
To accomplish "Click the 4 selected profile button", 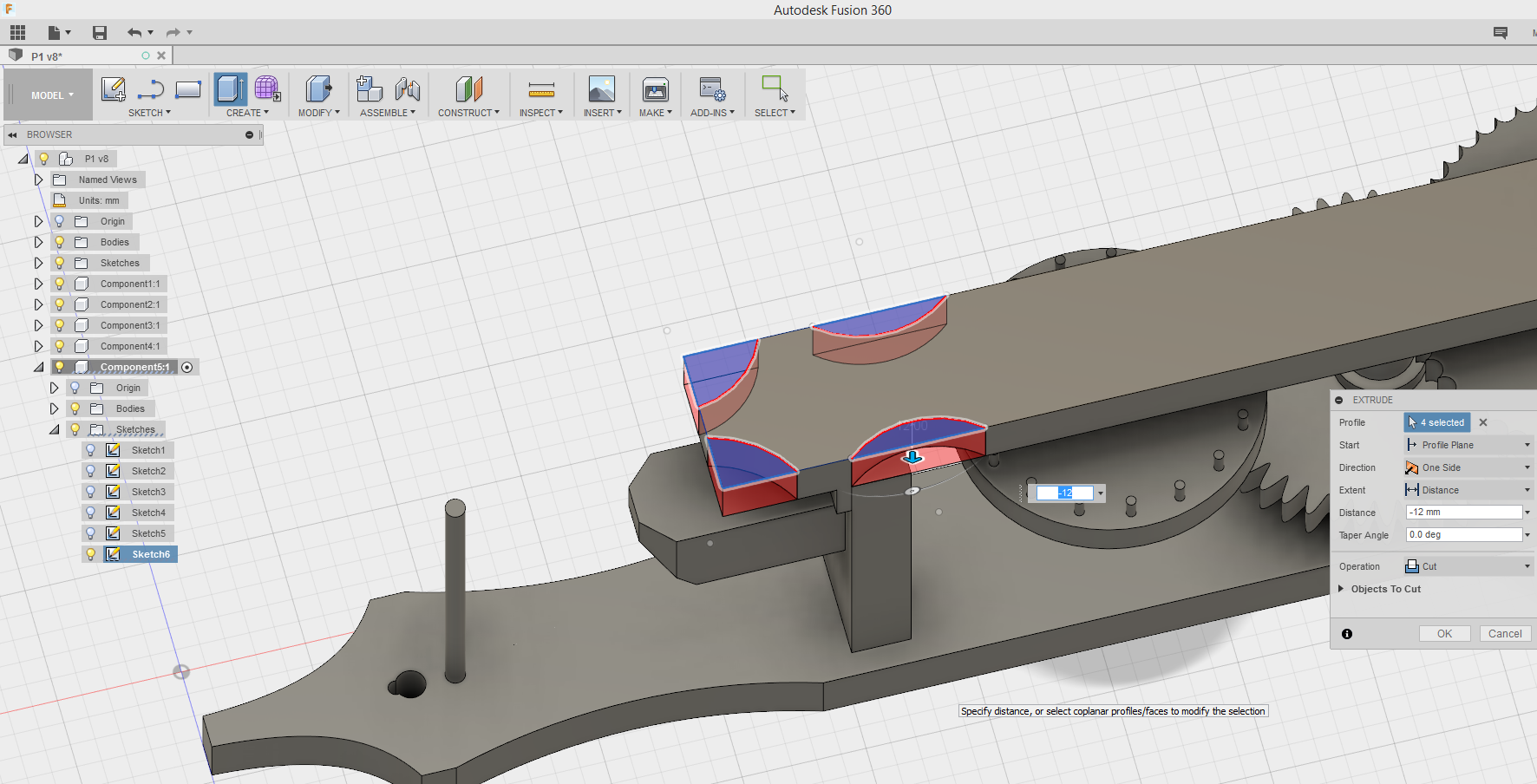I will (x=1437, y=422).
